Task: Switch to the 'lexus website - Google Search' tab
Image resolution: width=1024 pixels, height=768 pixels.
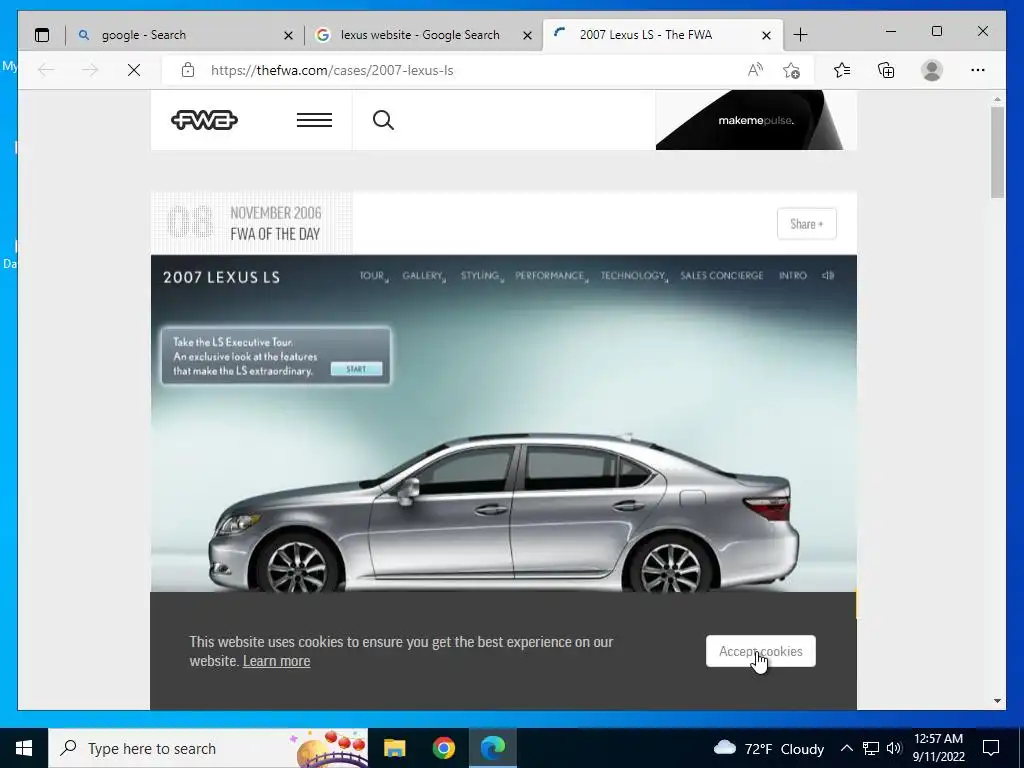Action: tap(423, 35)
